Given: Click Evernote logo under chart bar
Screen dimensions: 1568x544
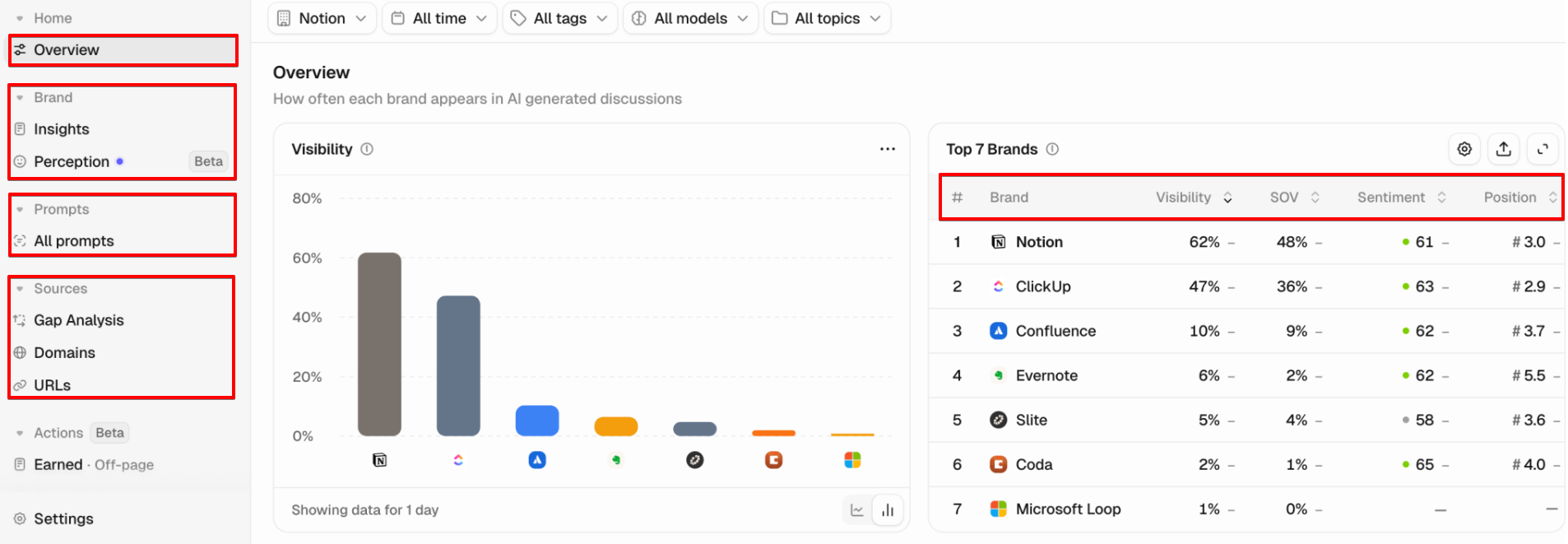Looking at the screenshot, I should pos(616,460).
